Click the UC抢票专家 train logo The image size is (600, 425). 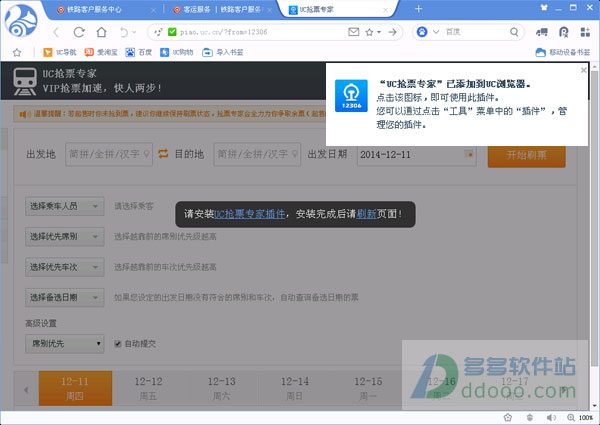pyautogui.click(x=24, y=81)
